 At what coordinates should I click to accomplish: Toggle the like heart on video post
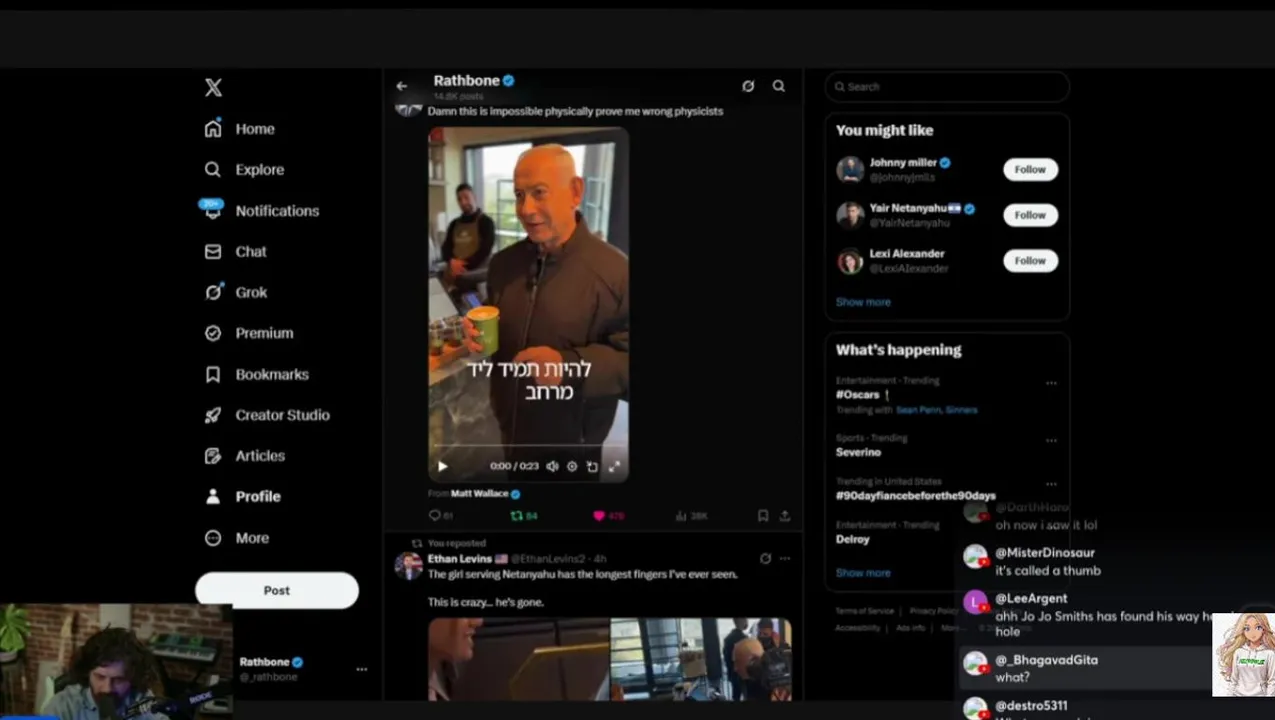tap(599, 516)
